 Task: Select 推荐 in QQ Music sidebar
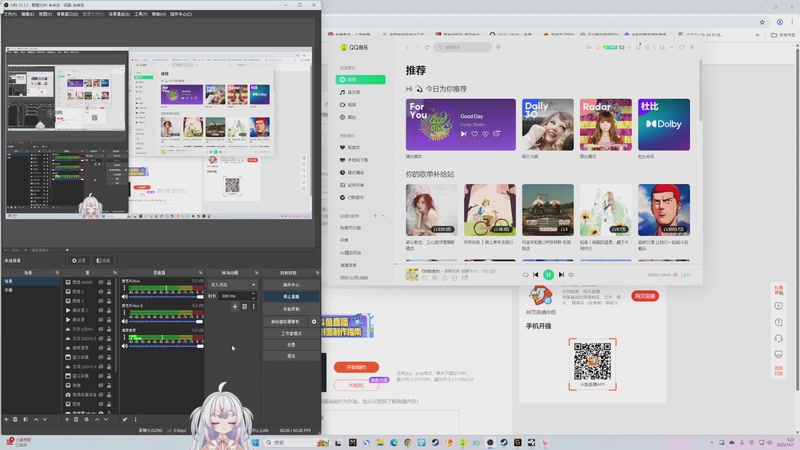tap(361, 80)
